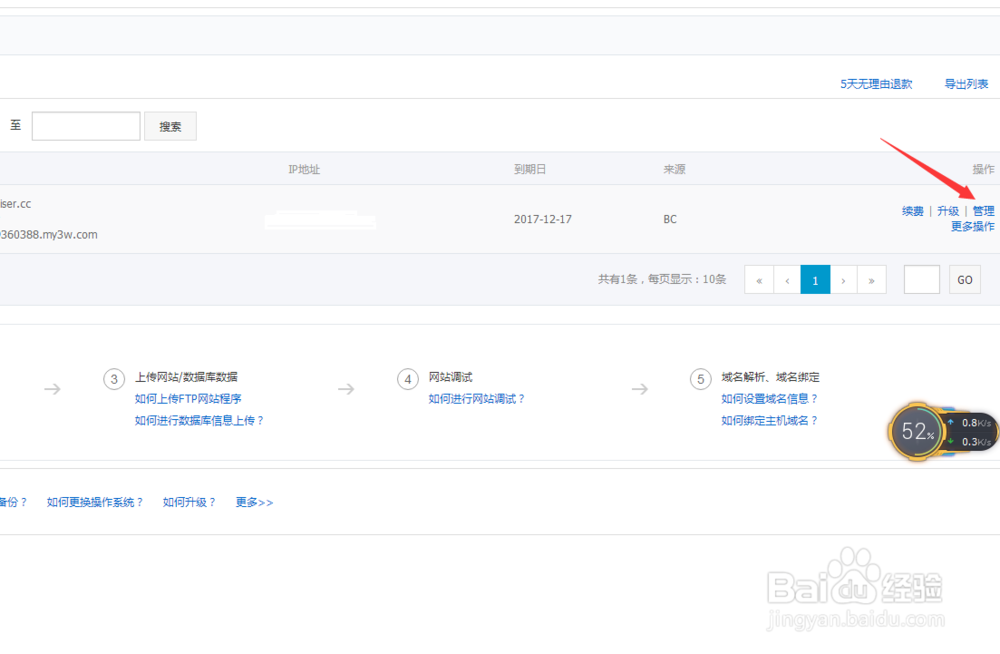Click the GO page jump button
Viewport: 1000px width, 654px height.
(964, 279)
